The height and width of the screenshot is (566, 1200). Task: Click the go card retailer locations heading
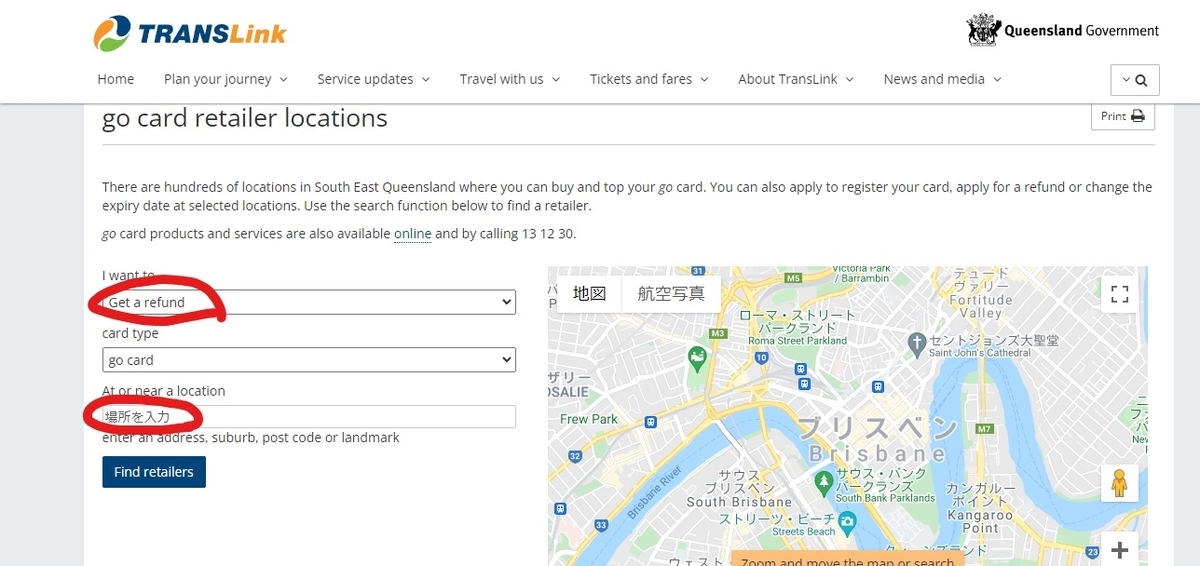tap(245, 118)
